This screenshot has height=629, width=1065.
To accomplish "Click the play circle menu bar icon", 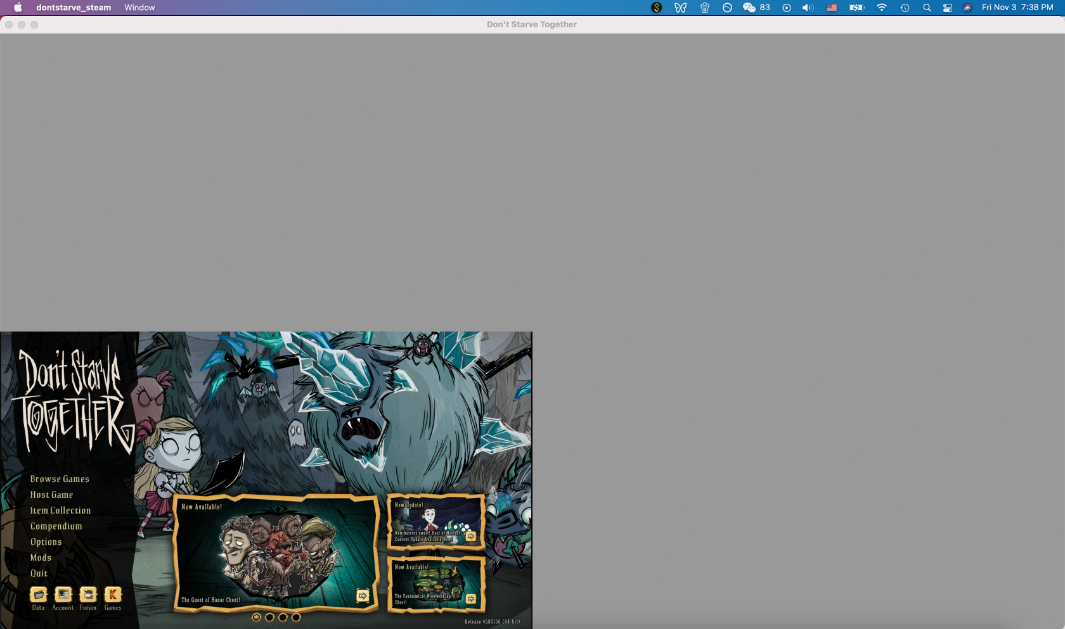I will click(x=787, y=7).
